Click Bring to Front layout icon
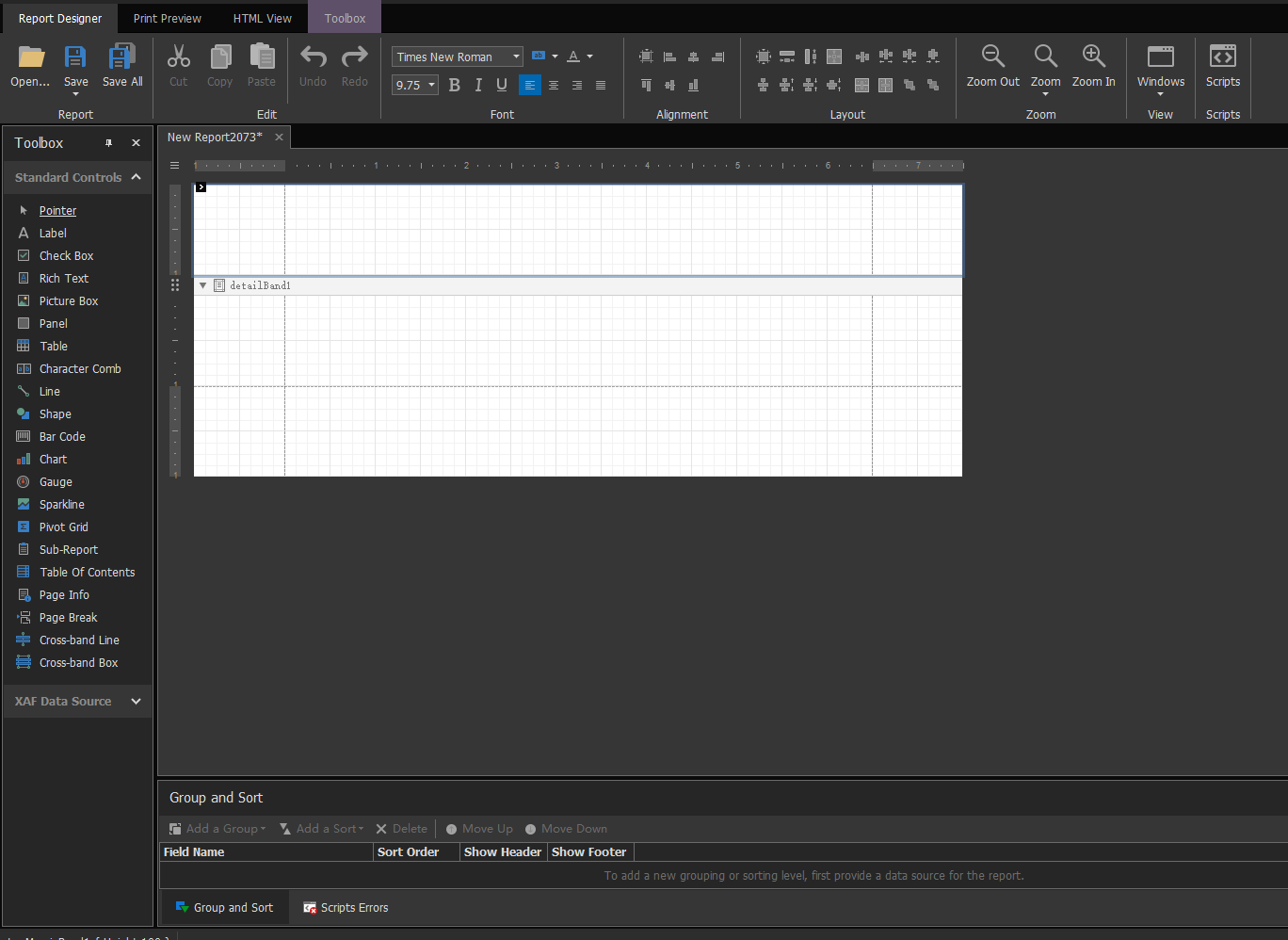 pyautogui.click(x=910, y=85)
